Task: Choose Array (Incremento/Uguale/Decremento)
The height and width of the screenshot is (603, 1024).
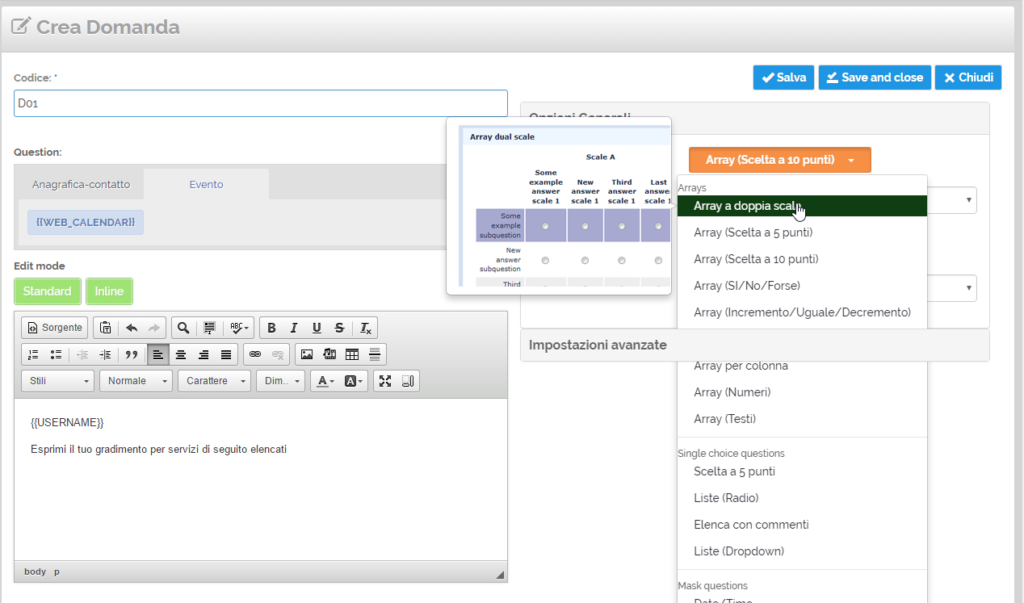Action: point(802,312)
